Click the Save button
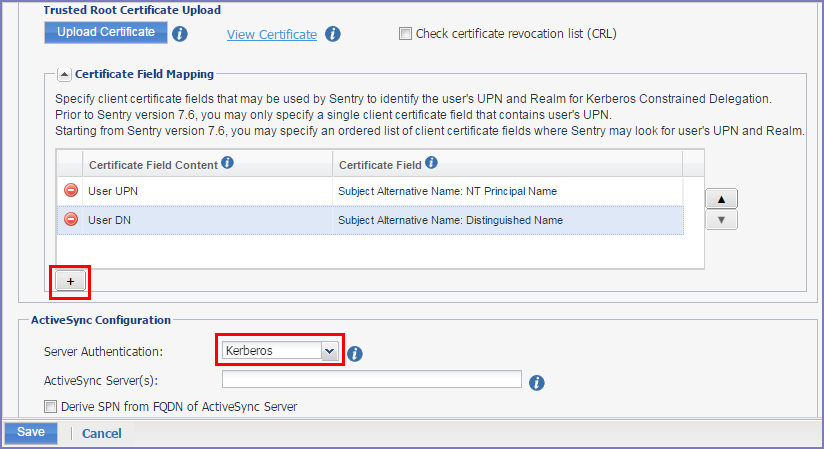The image size is (824, 449). coord(30,433)
